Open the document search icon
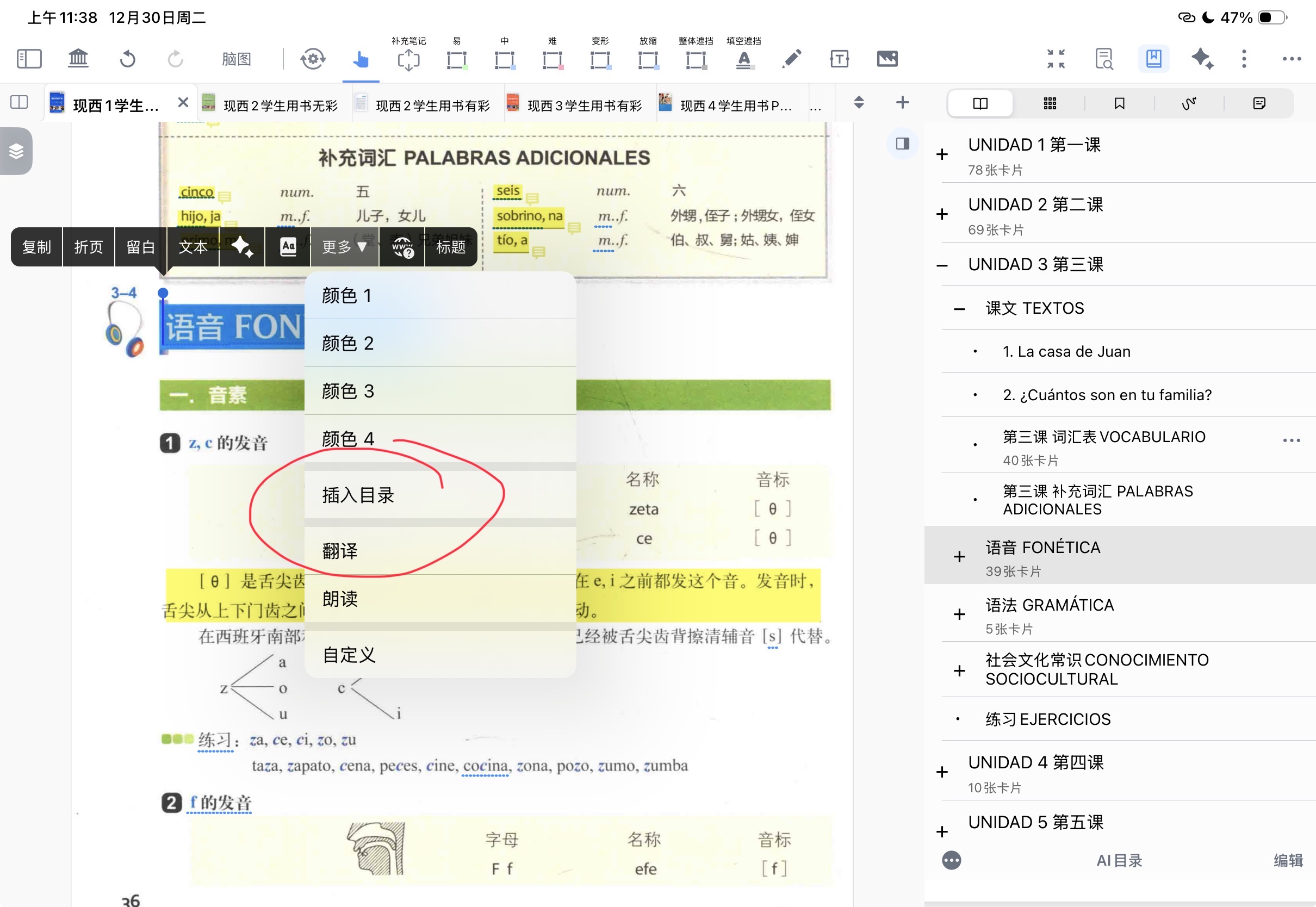1316x907 pixels. 1103,59
